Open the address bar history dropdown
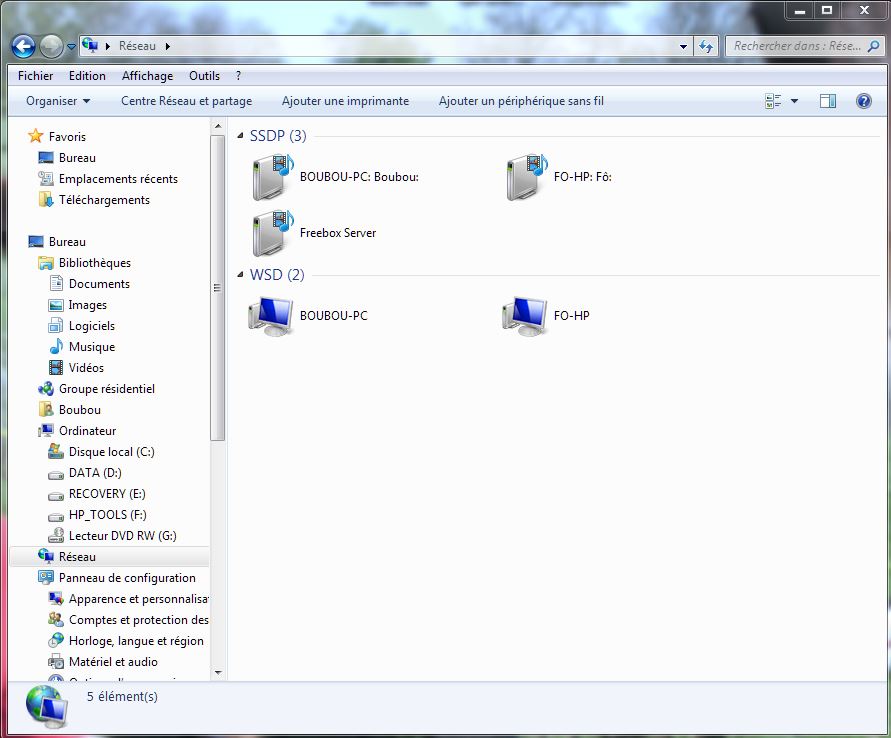 coord(683,47)
